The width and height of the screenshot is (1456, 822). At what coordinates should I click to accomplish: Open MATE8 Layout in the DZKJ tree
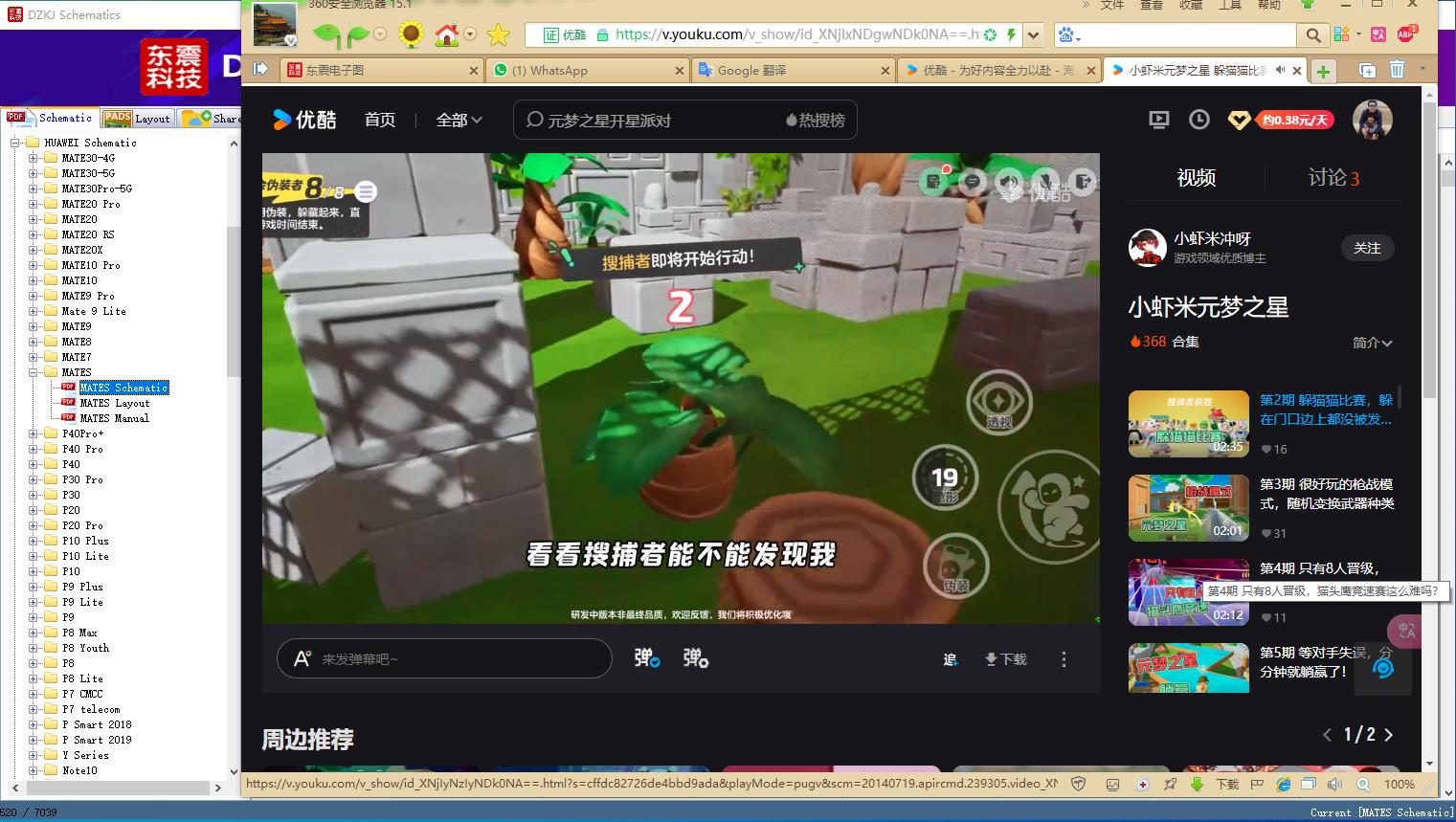pyautogui.click(x=115, y=403)
